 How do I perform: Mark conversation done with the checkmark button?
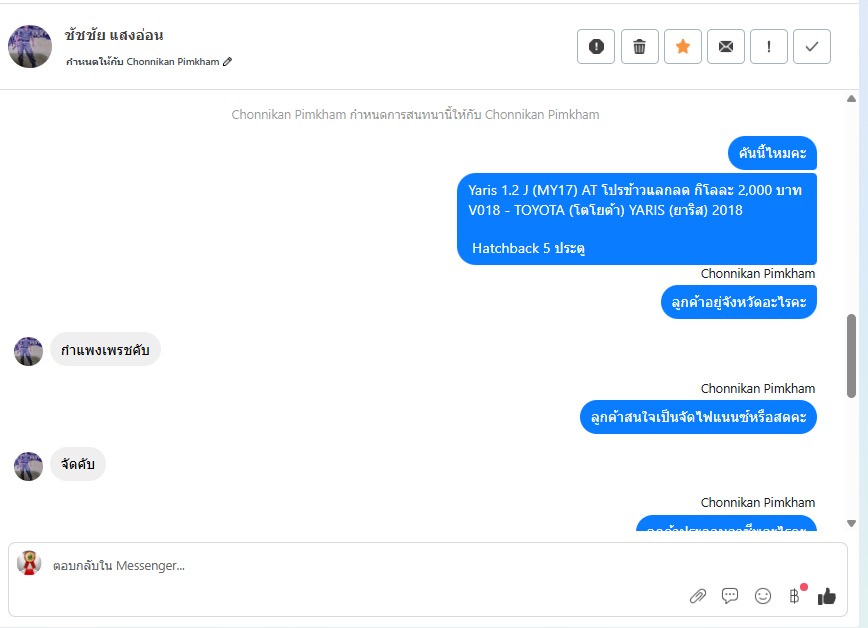[x=812, y=47]
